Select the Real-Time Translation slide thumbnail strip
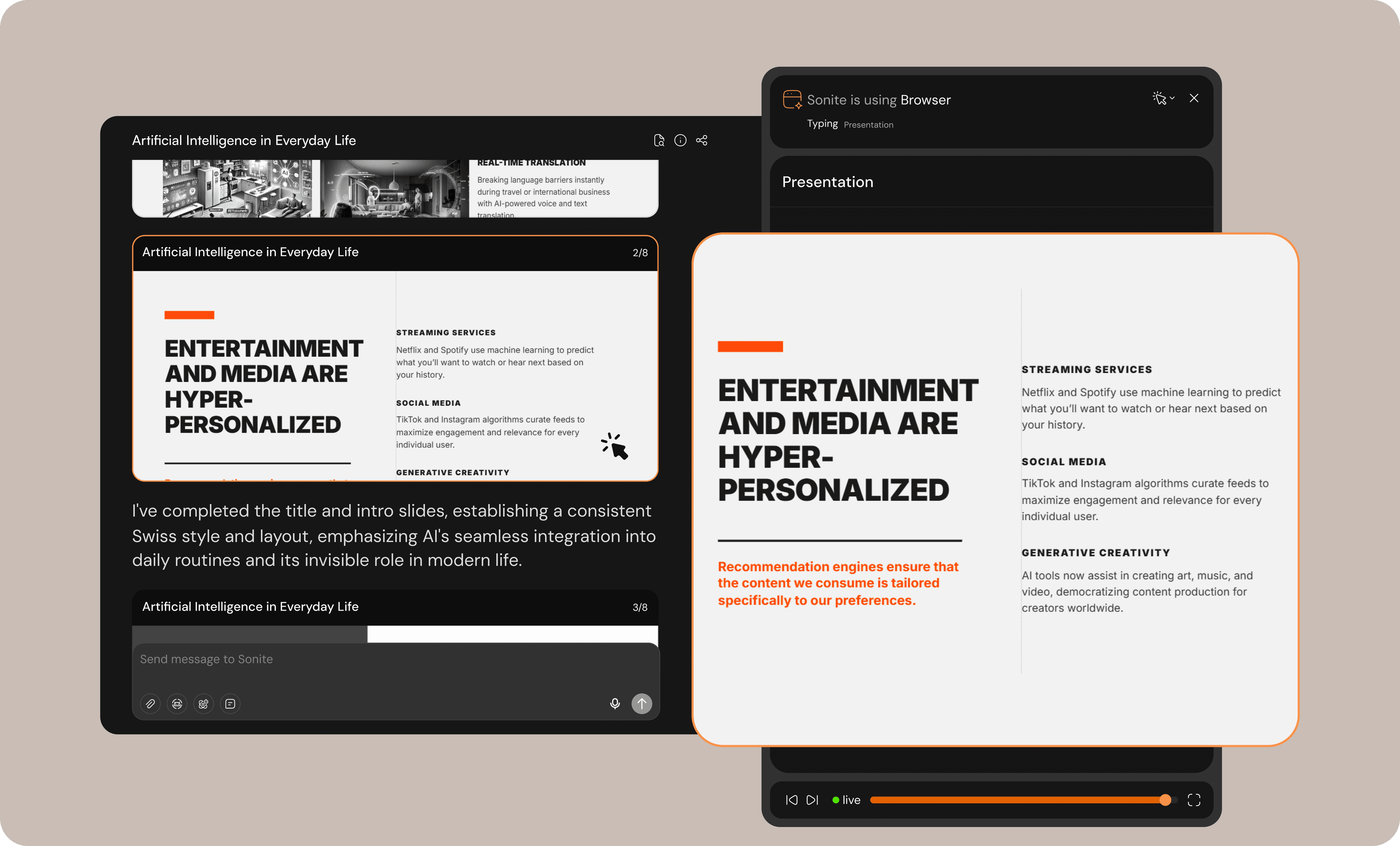Screen dimensions: 1400x846 pos(394,188)
